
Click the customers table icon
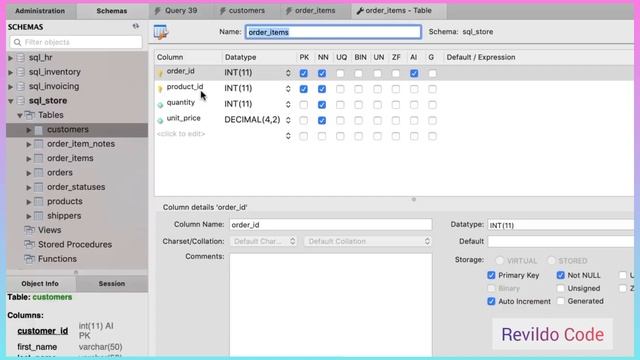(x=38, y=130)
